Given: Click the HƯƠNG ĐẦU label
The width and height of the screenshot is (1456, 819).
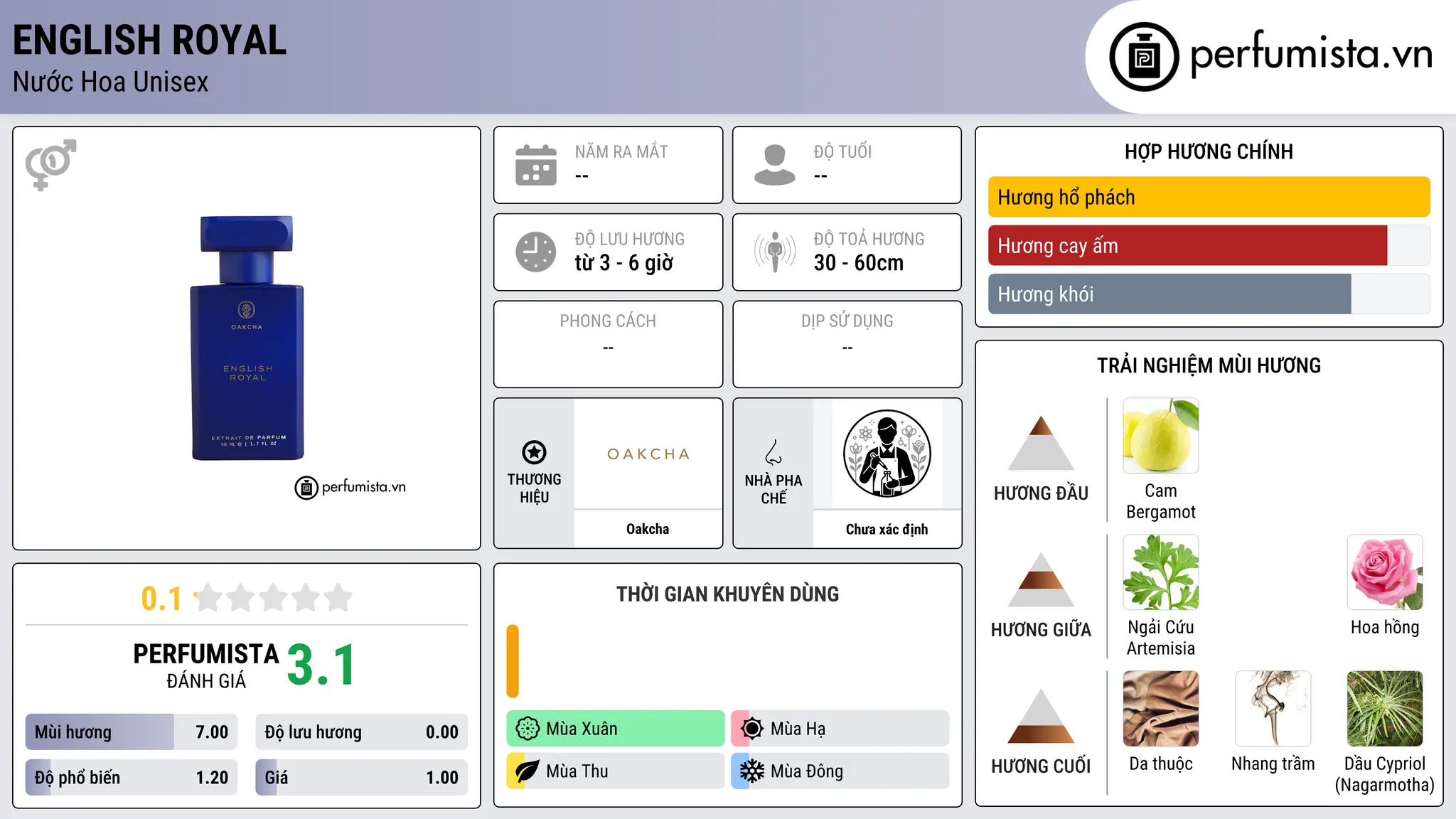Looking at the screenshot, I should click(1041, 493).
